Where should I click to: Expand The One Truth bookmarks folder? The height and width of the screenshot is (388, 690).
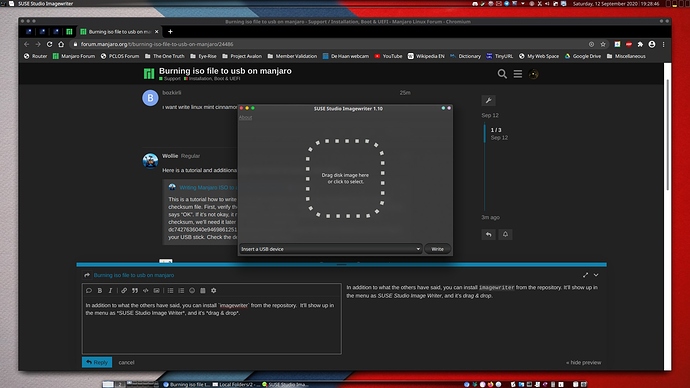click(x=165, y=56)
